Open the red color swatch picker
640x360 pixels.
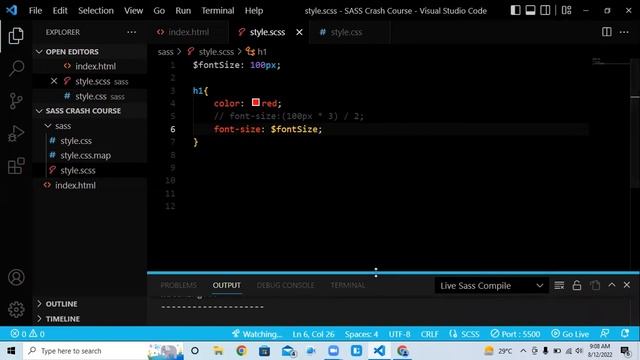click(256, 102)
